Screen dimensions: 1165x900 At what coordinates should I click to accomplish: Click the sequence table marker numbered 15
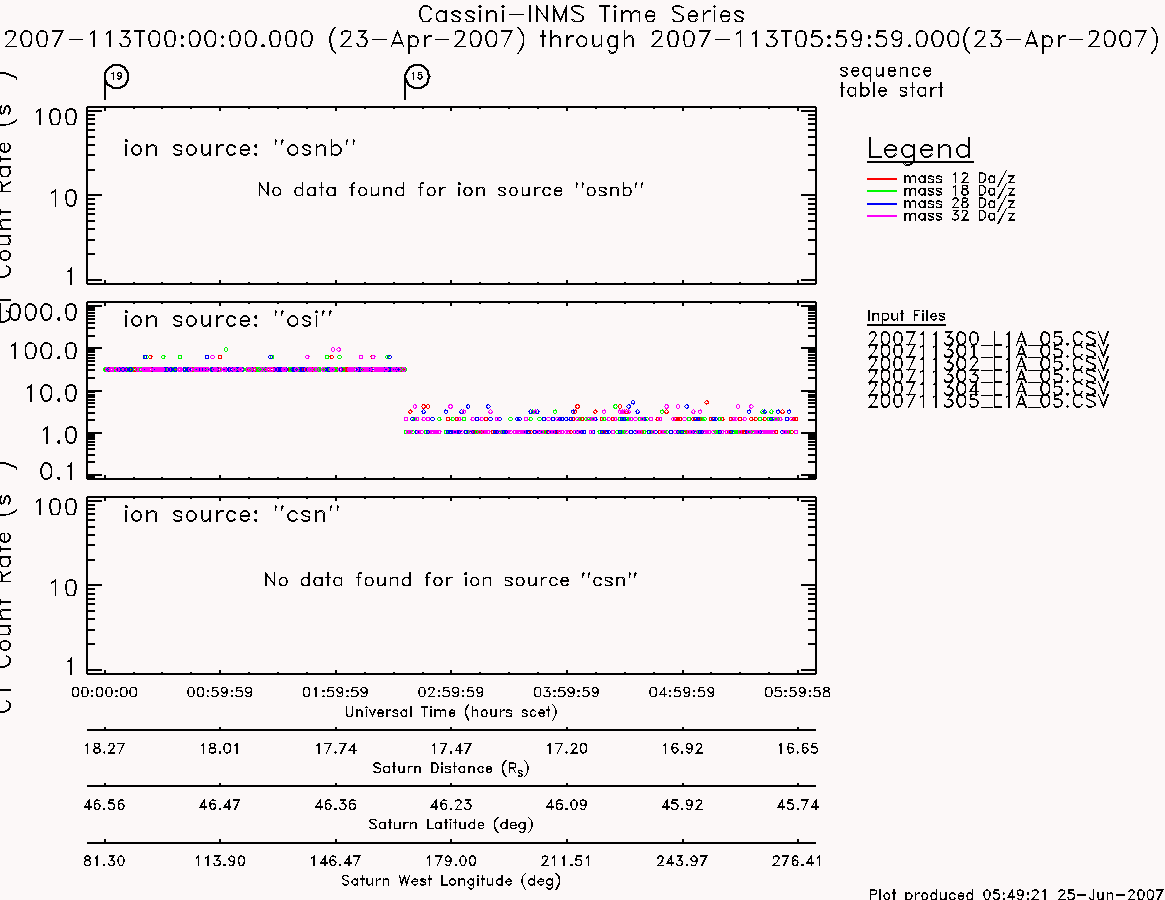pos(418,77)
